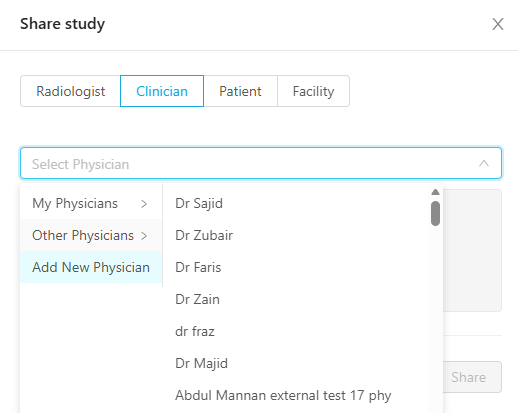Expand the Other Physicians chevron arrow

(144, 236)
